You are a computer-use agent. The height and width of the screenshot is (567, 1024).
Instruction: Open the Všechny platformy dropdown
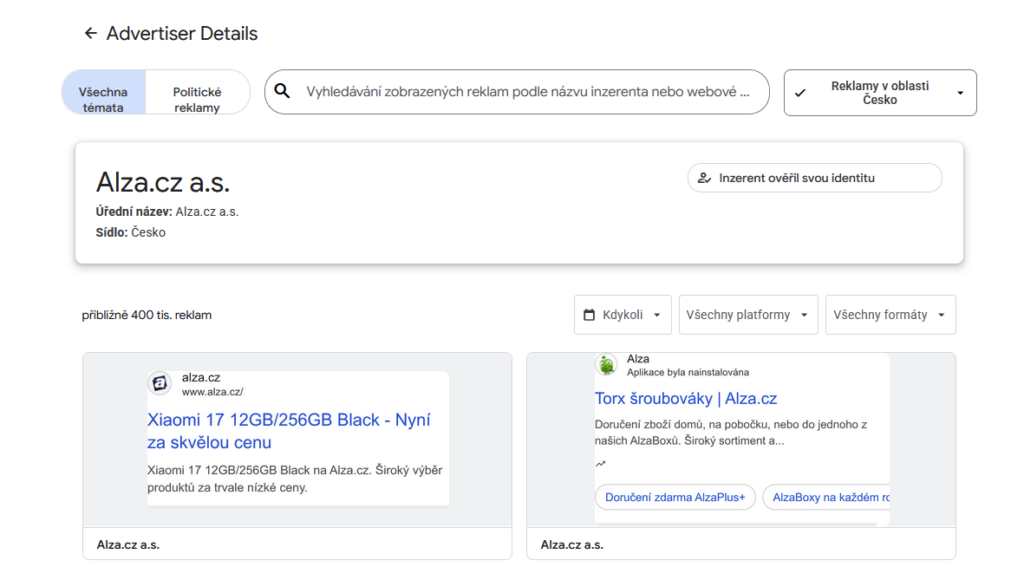[x=747, y=315]
